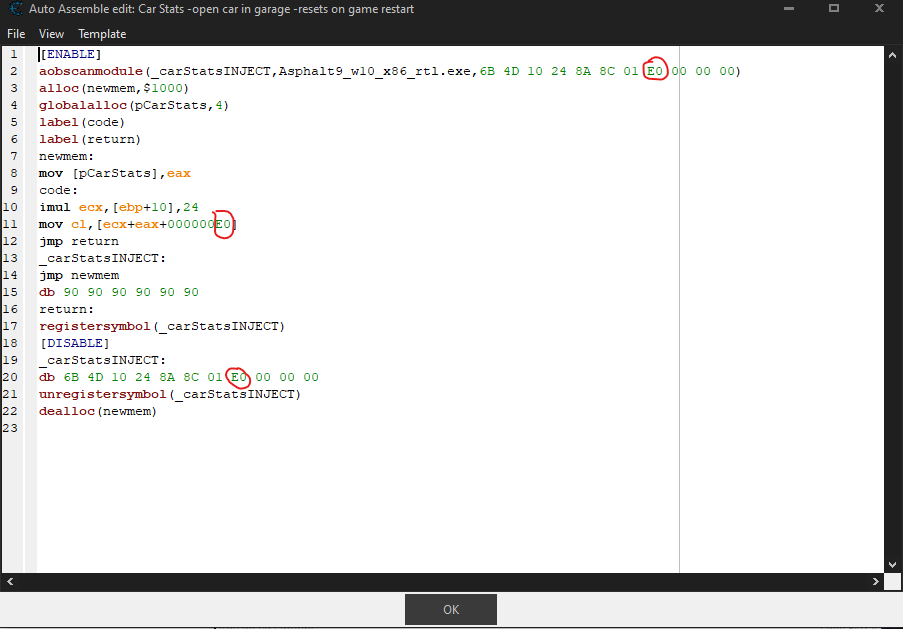Click the jmp newmem line
This screenshot has width=903, height=629.
click(79, 275)
